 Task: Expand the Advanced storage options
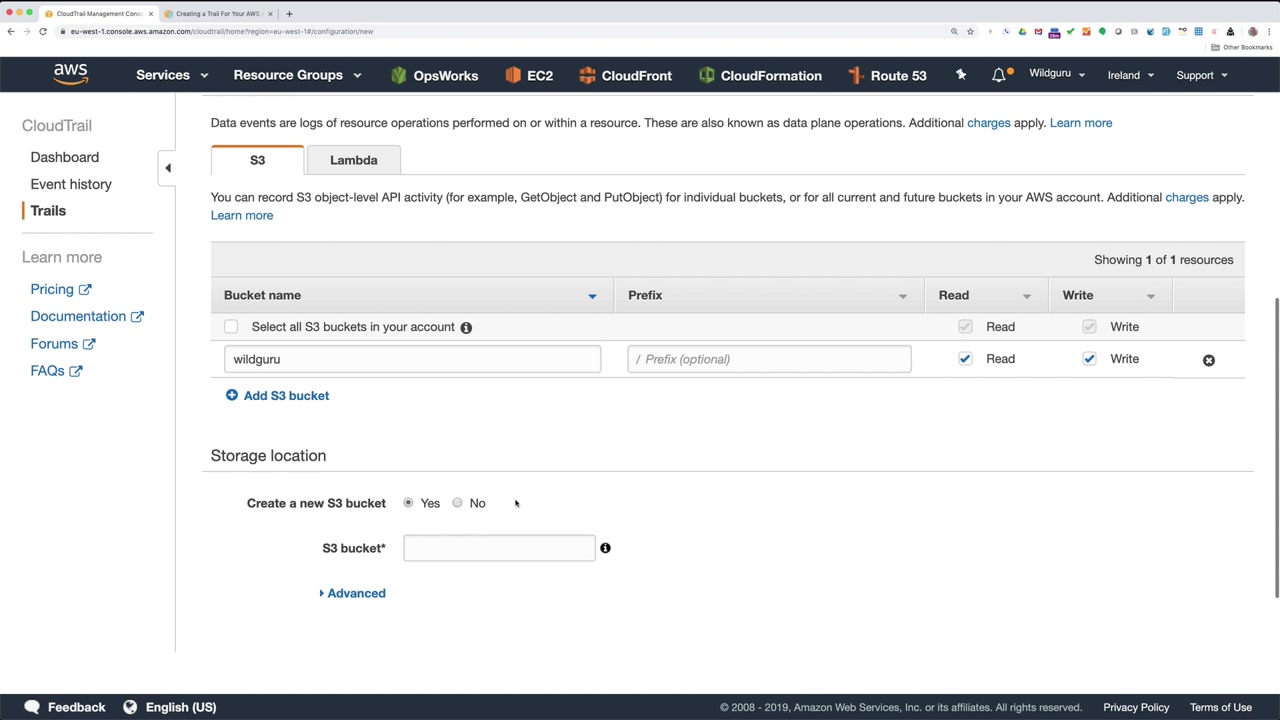coord(353,593)
